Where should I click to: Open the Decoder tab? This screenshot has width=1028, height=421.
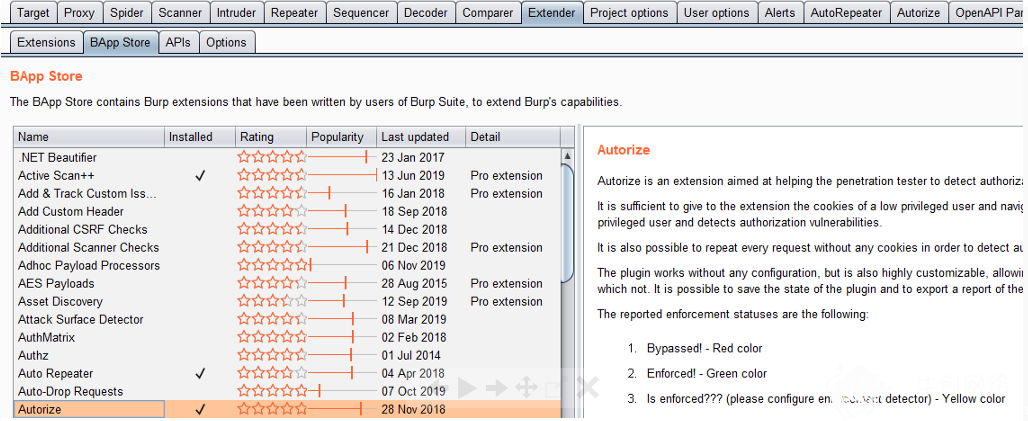pos(425,12)
